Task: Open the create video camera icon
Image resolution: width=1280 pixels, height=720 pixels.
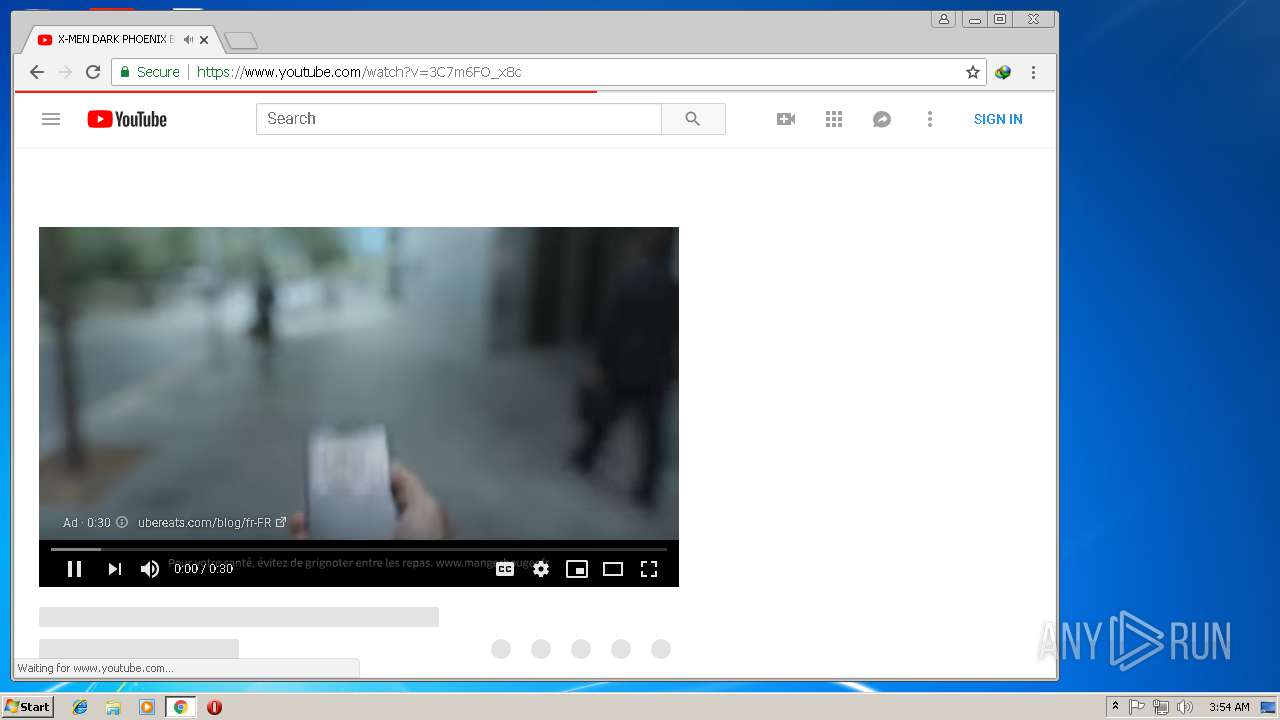Action: point(786,119)
